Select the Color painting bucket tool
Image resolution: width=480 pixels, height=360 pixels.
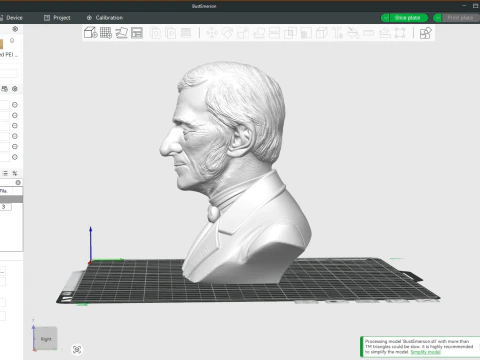(x=353, y=33)
